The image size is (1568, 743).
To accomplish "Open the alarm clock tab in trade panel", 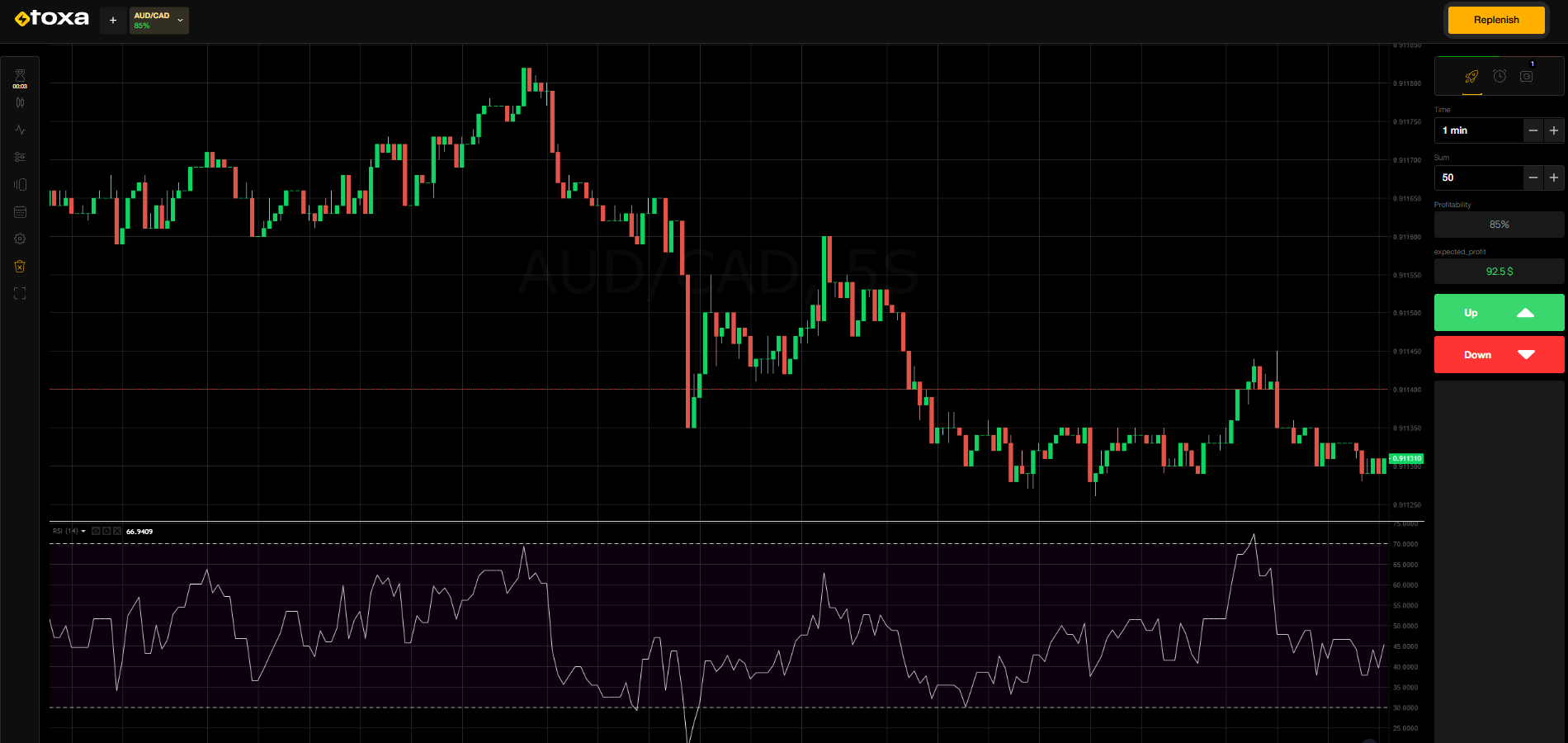I will 1500,75.
